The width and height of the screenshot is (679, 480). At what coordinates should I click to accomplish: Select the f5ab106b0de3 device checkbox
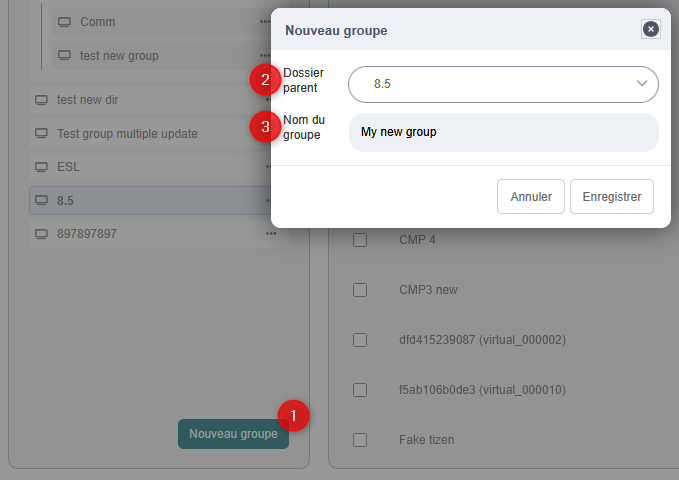point(360,390)
